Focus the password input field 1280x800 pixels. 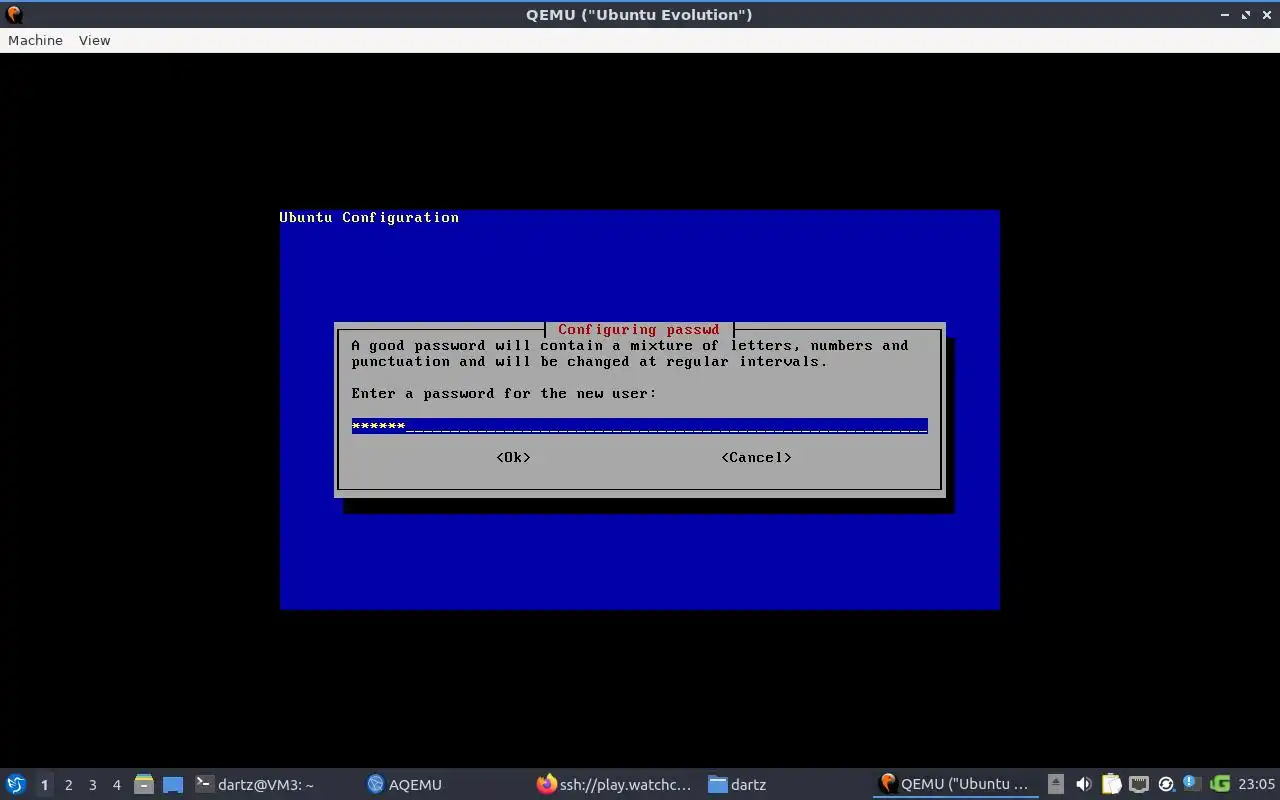point(639,426)
